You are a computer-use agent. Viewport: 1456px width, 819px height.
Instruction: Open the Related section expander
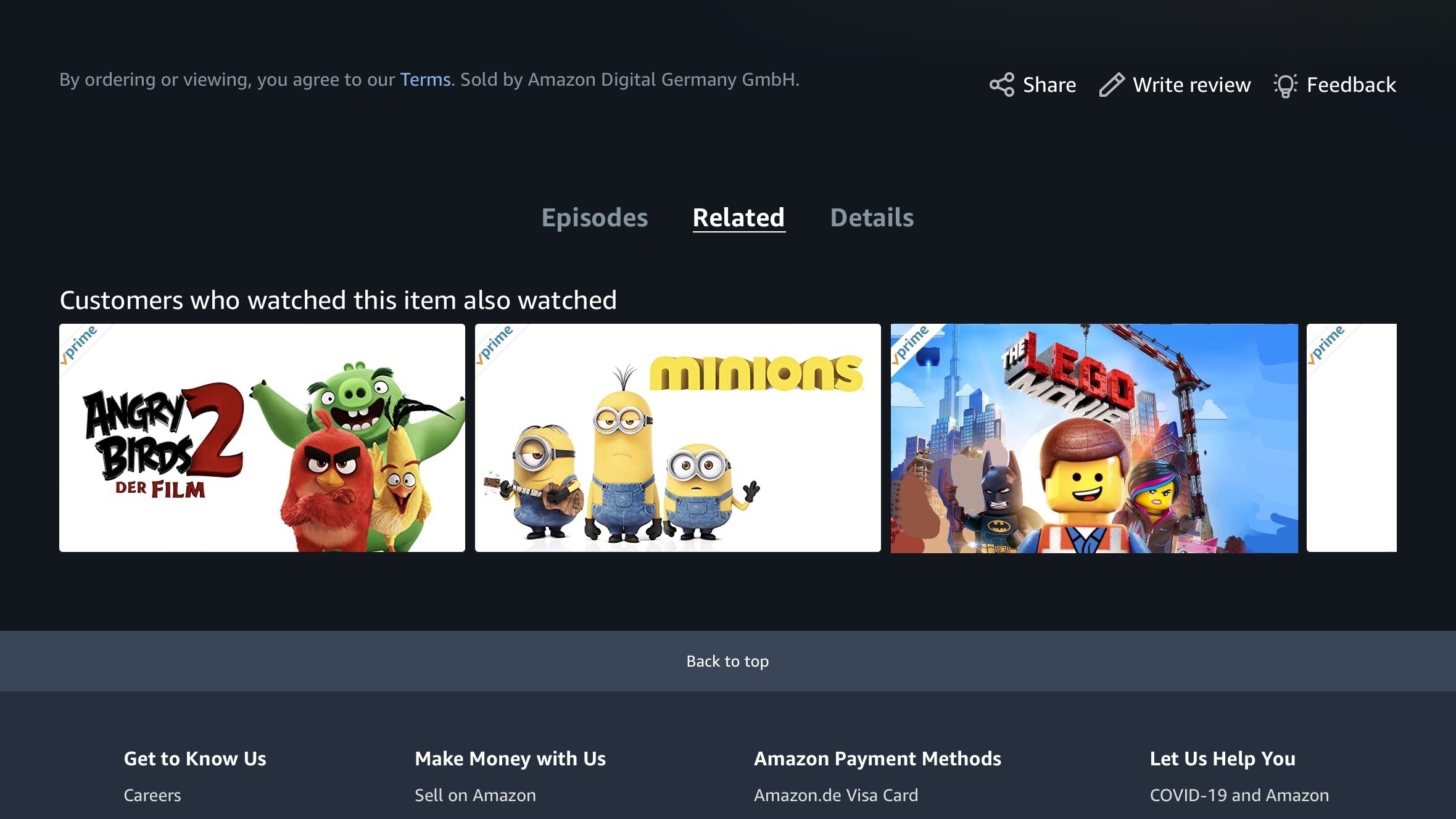pyautogui.click(x=739, y=217)
